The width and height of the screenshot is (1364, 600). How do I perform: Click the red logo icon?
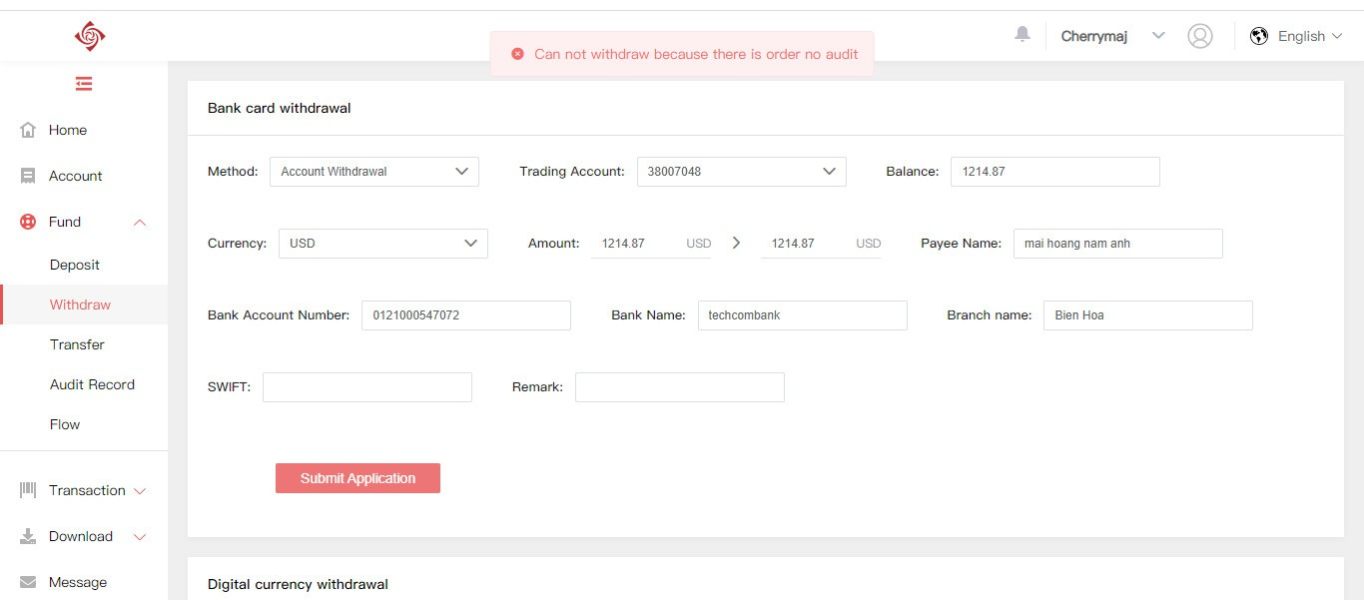pyautogui.click(x=89, y=36)
